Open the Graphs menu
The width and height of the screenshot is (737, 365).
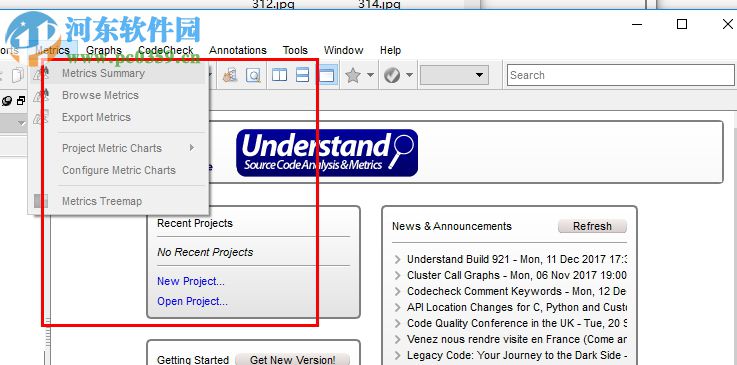pos(104,50)
